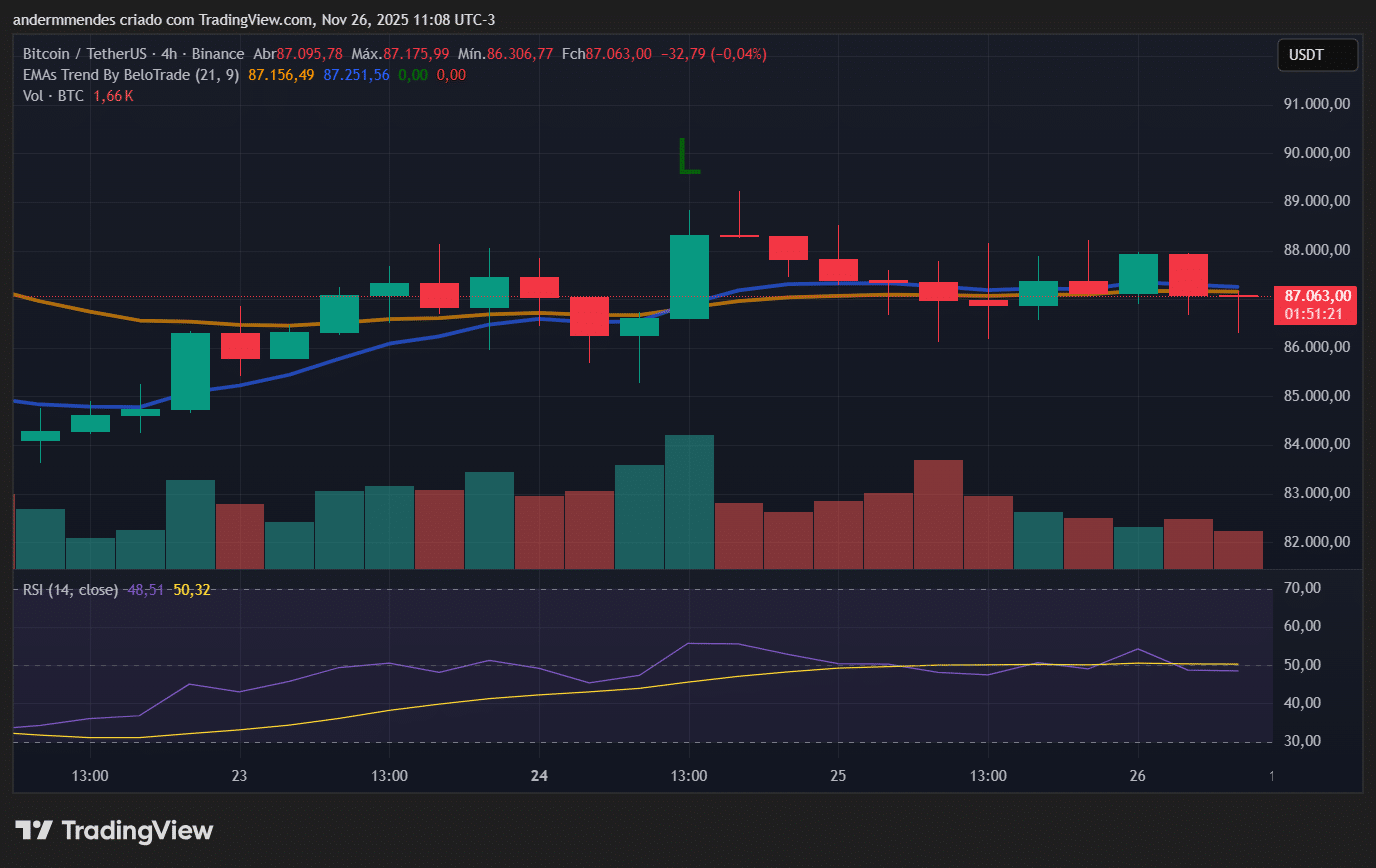Click the 24 date label on the time axis
The height and width of the screenshot is (868, 1376).
point(539,776)
